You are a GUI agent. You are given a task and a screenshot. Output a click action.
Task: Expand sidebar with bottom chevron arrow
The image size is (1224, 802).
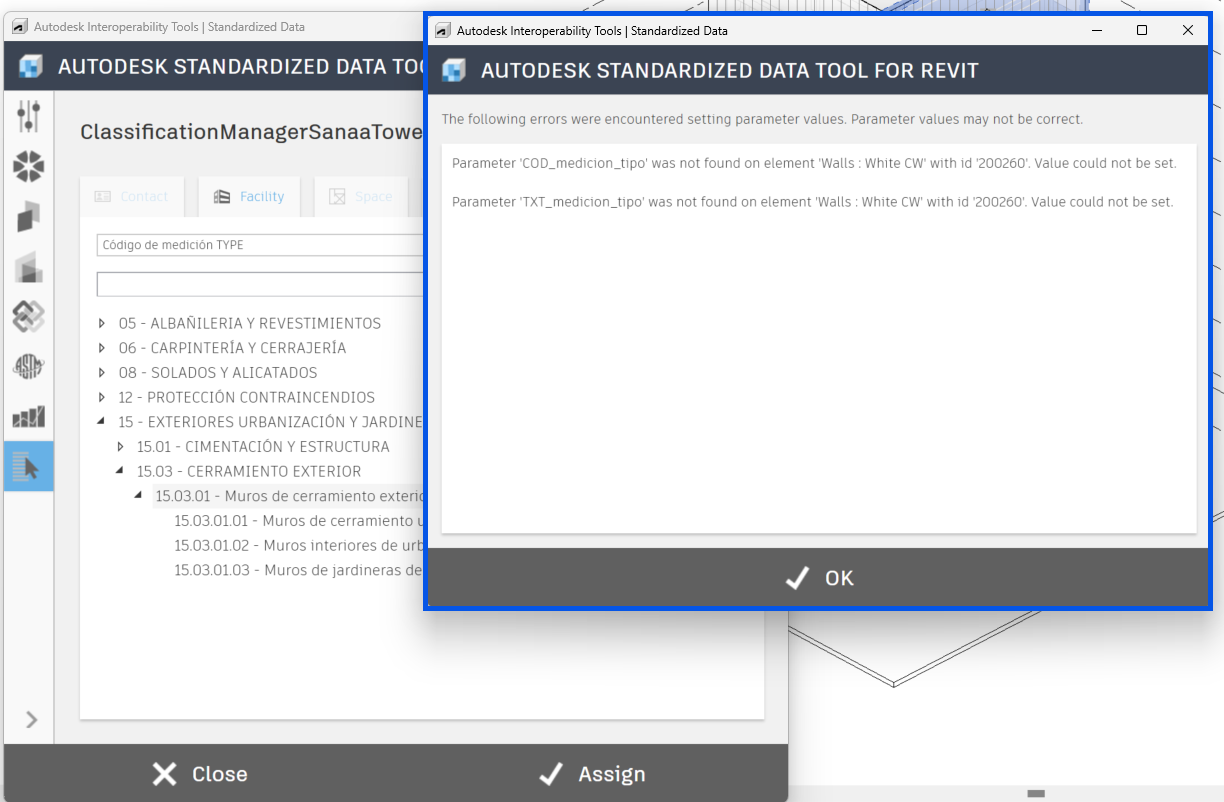[x=31, y=719]
